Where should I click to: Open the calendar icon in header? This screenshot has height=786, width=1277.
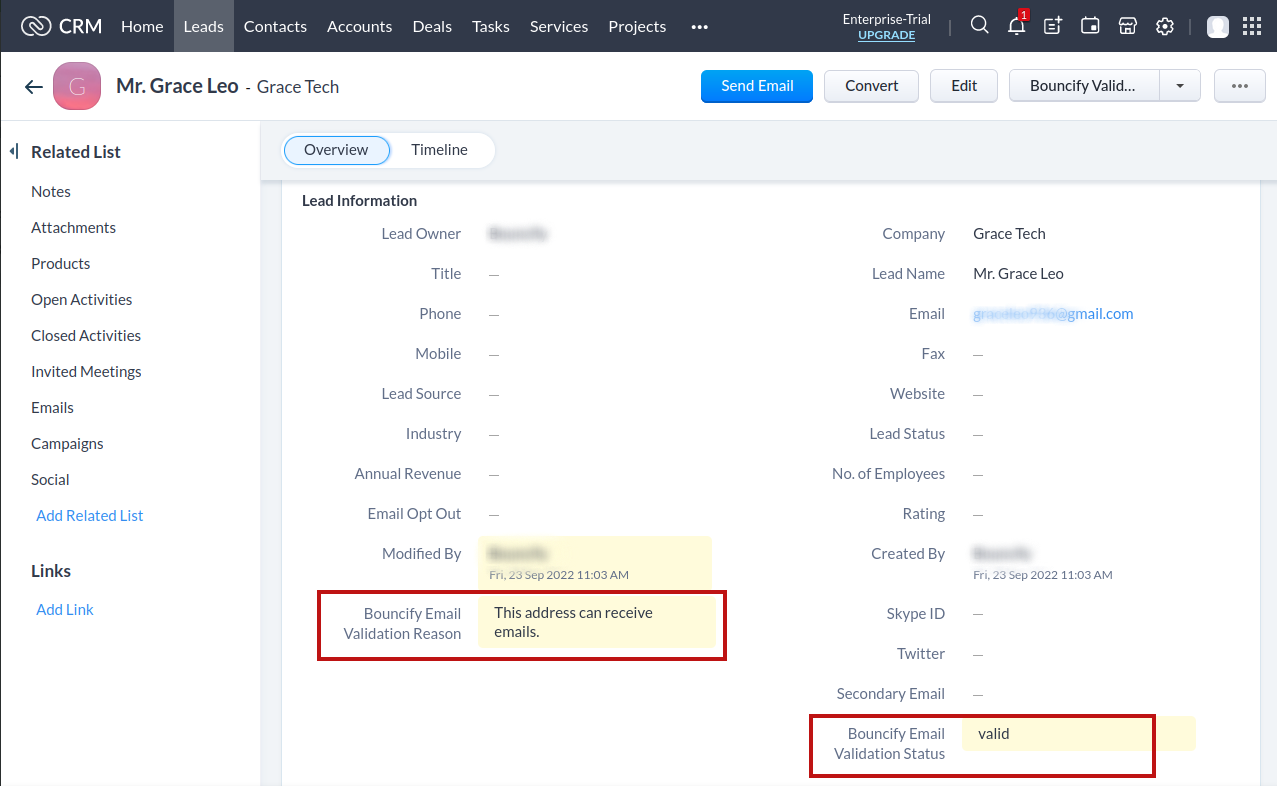[1090, 26]
